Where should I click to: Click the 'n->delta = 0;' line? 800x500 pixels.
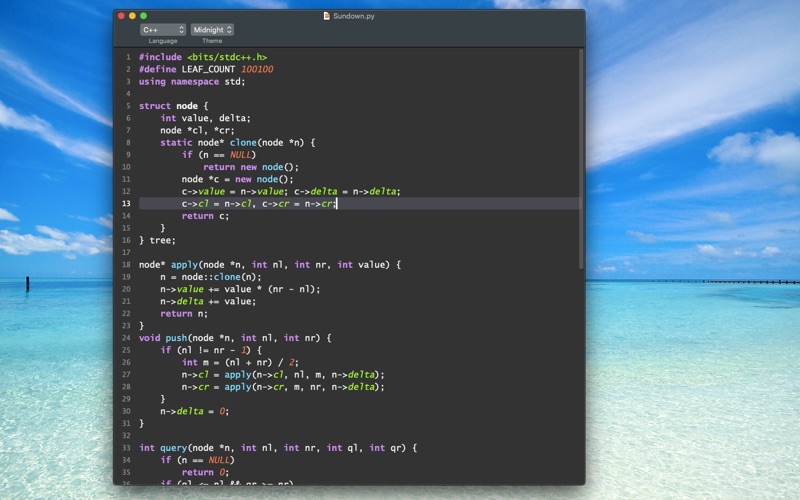(194, 411)
